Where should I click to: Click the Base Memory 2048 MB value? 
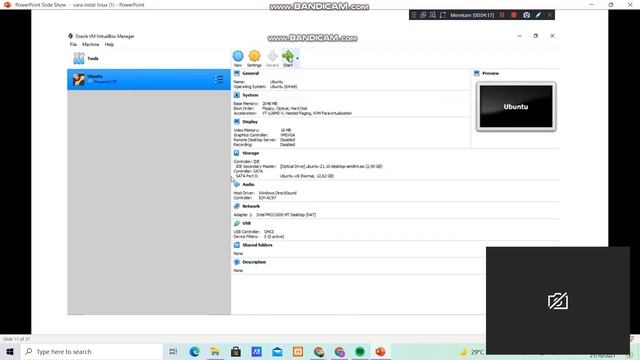tap(269, 104)
